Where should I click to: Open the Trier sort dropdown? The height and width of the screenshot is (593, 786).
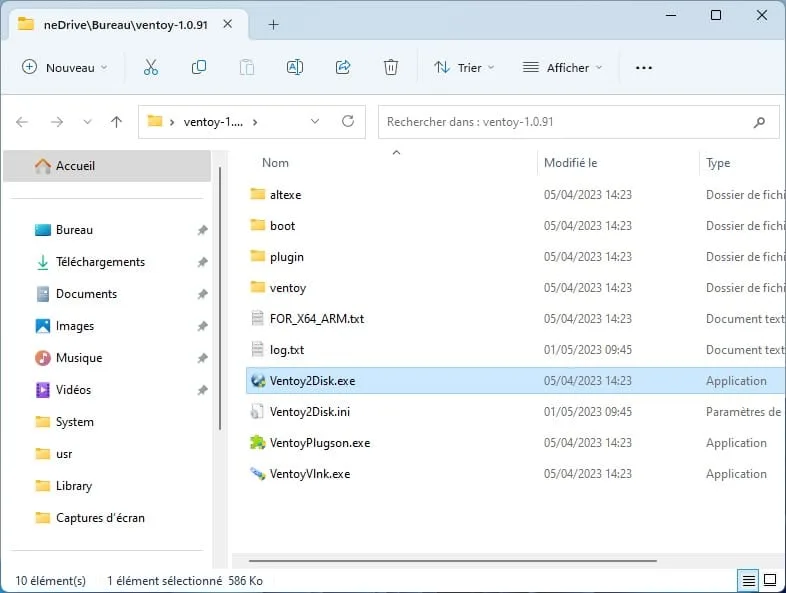coord(464,67)
